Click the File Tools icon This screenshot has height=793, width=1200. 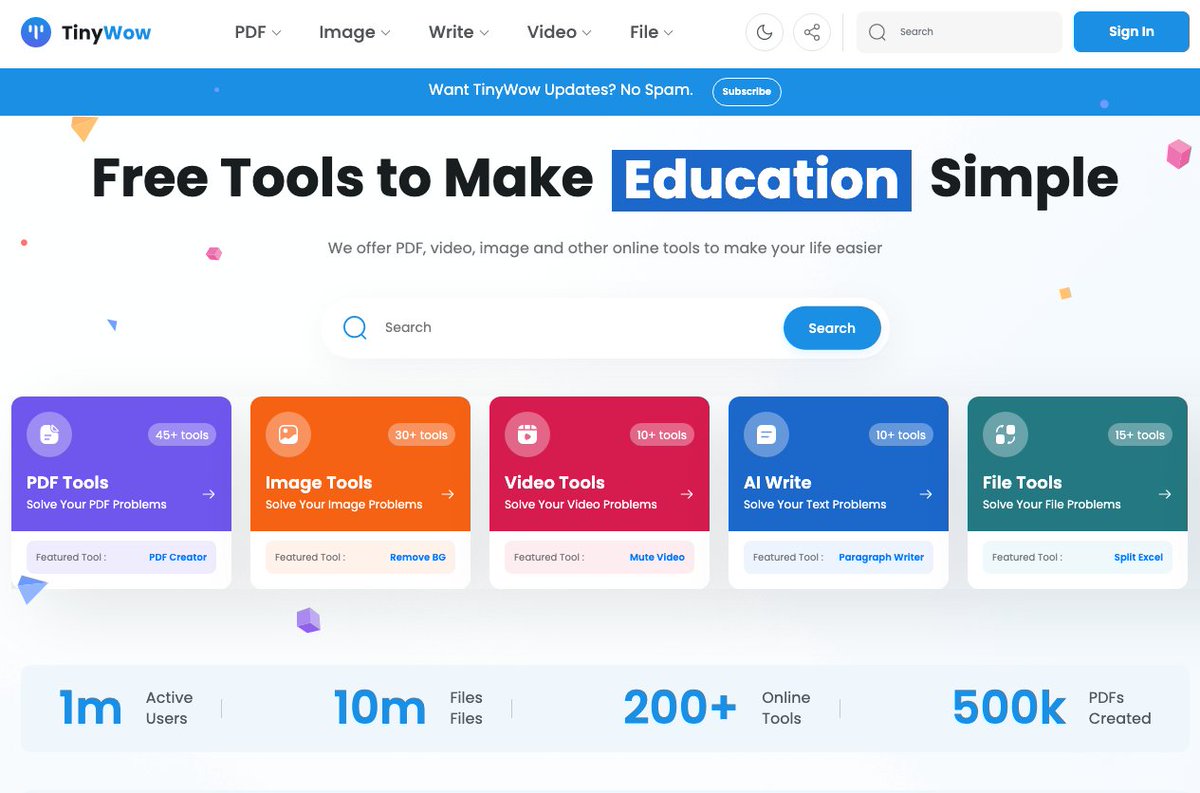pyautogui.click(x=1005, y=434)
